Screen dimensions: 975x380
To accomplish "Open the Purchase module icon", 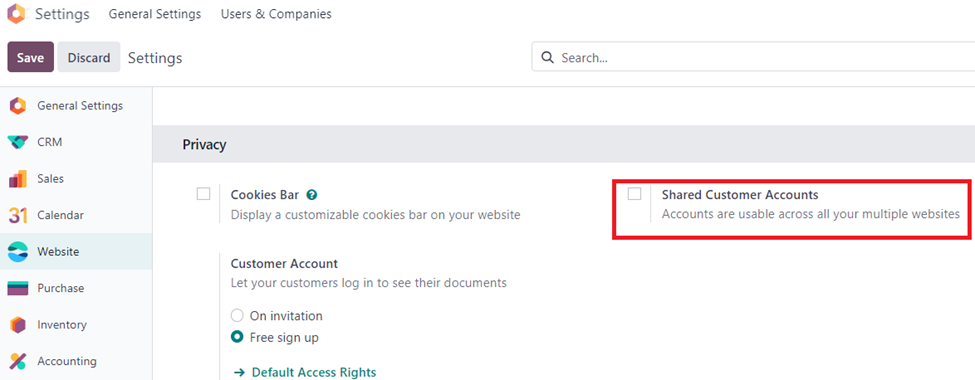I will 17,288.
